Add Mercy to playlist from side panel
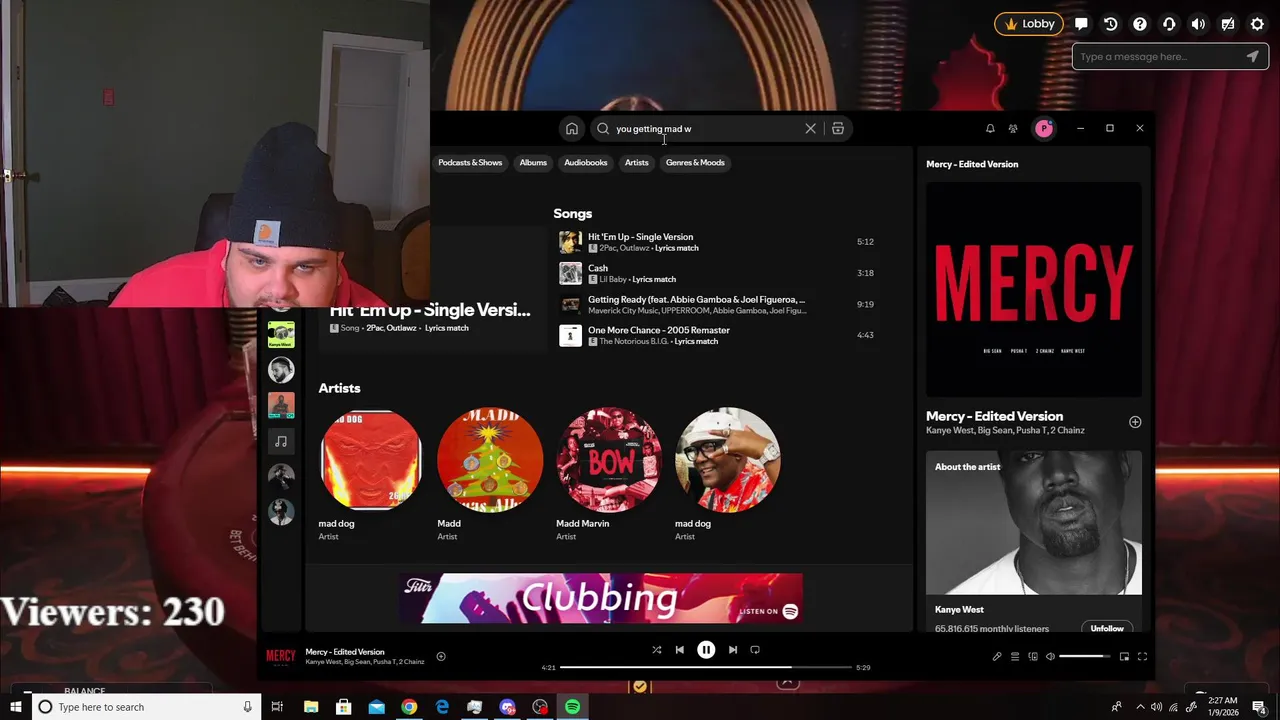The image size is (1280, 720). (1135, 422)
